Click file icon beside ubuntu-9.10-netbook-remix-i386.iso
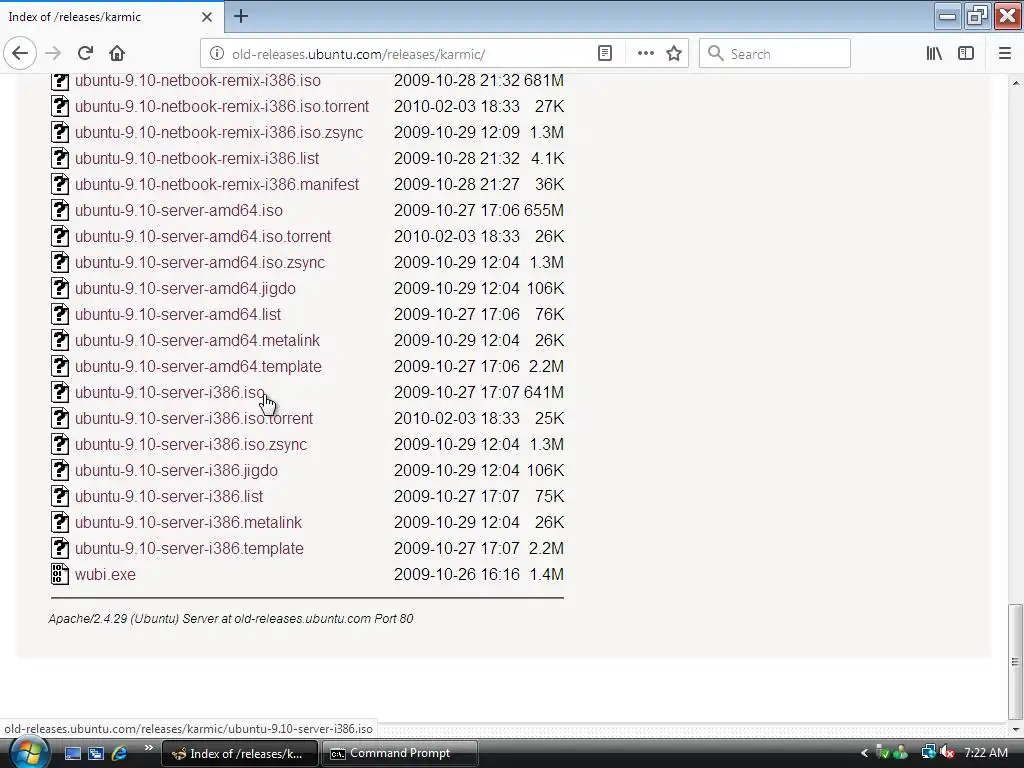The width and height of the screenshot is (1024, 768). click(x=60, y=81)
